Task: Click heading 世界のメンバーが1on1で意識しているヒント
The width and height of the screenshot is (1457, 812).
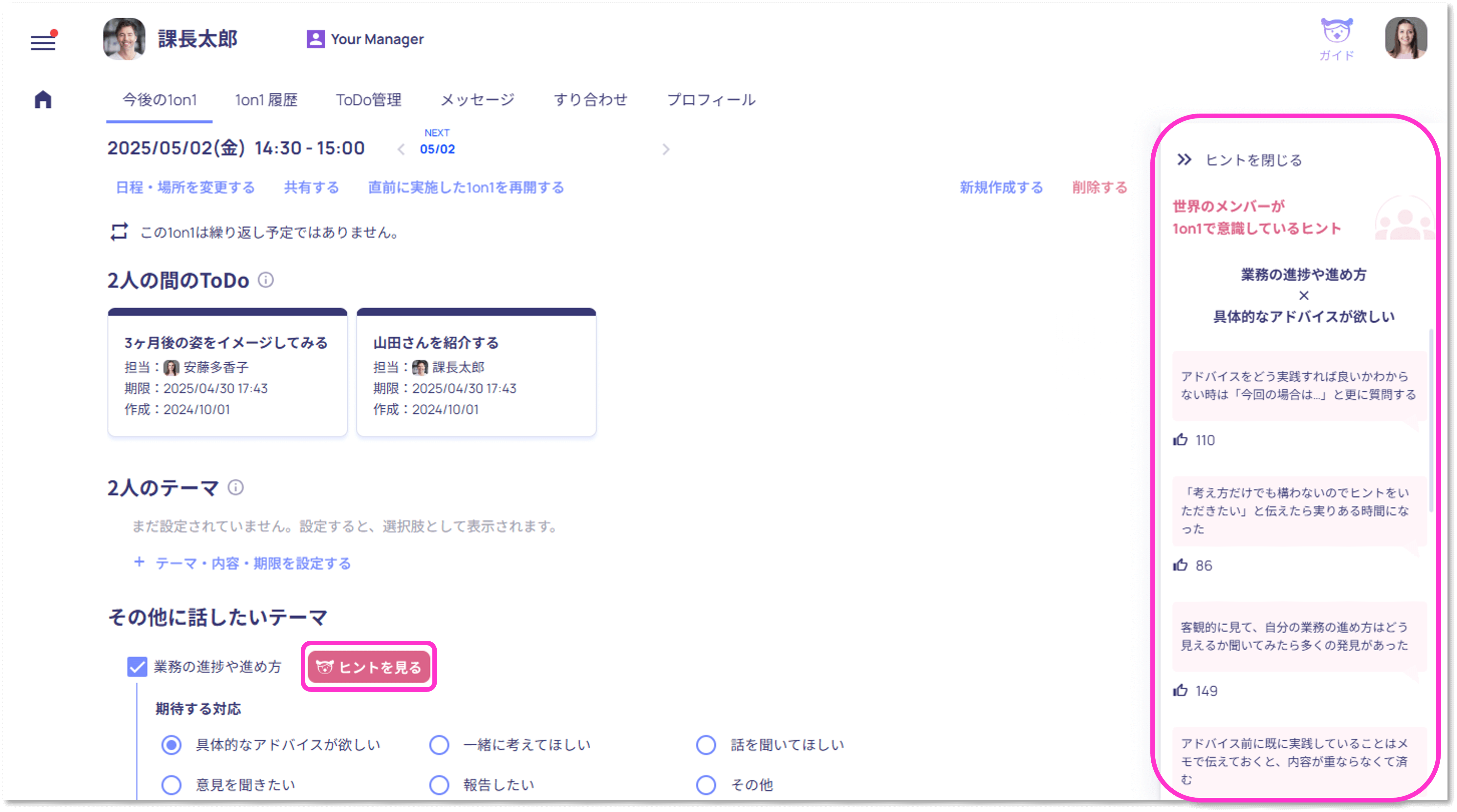Action: (1257, 218)
